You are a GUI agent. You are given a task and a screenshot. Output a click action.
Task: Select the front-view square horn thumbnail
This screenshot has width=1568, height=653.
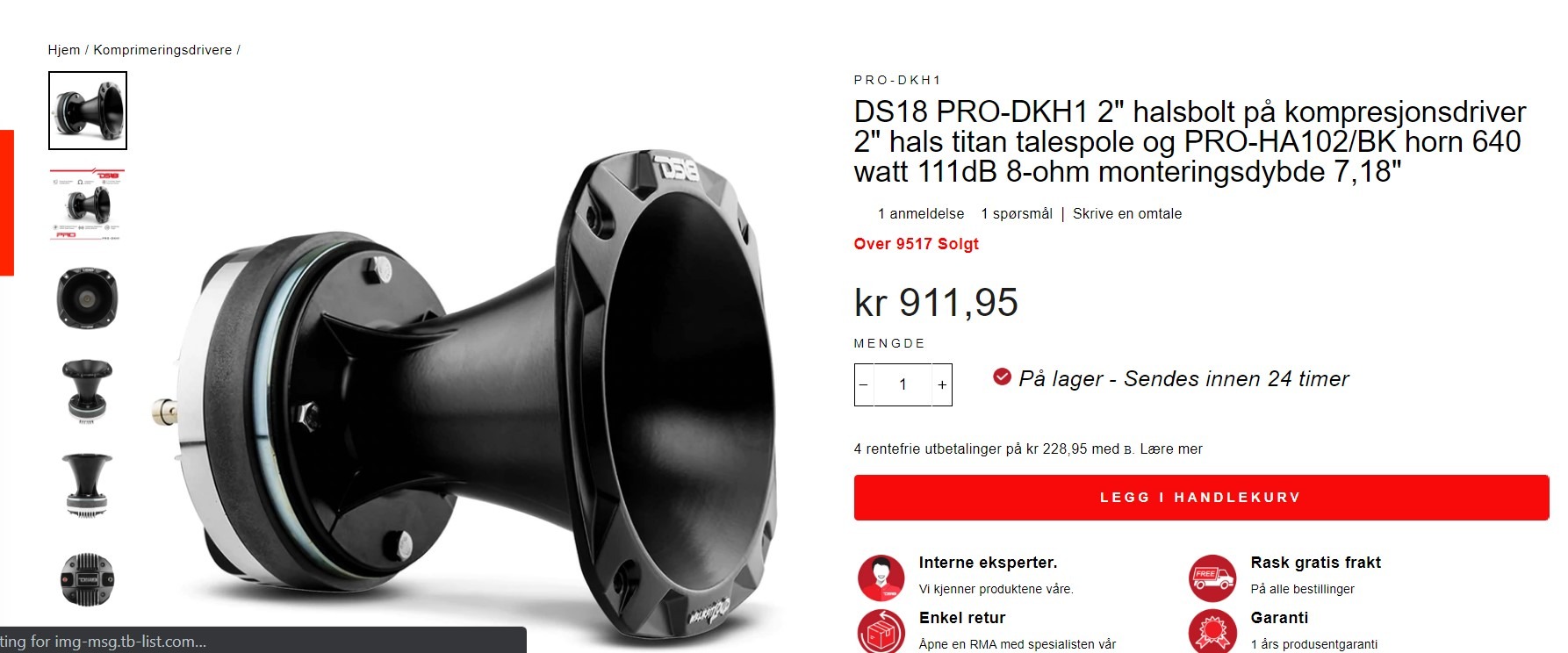click(88, 298)
